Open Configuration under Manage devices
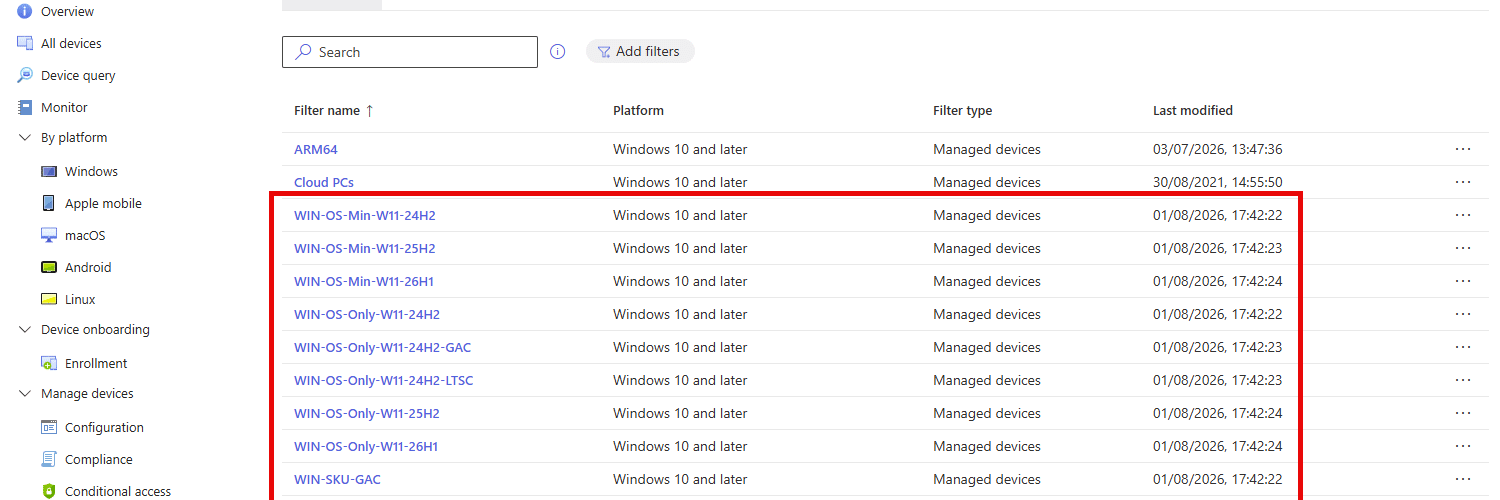 click(x=104, y=427)
